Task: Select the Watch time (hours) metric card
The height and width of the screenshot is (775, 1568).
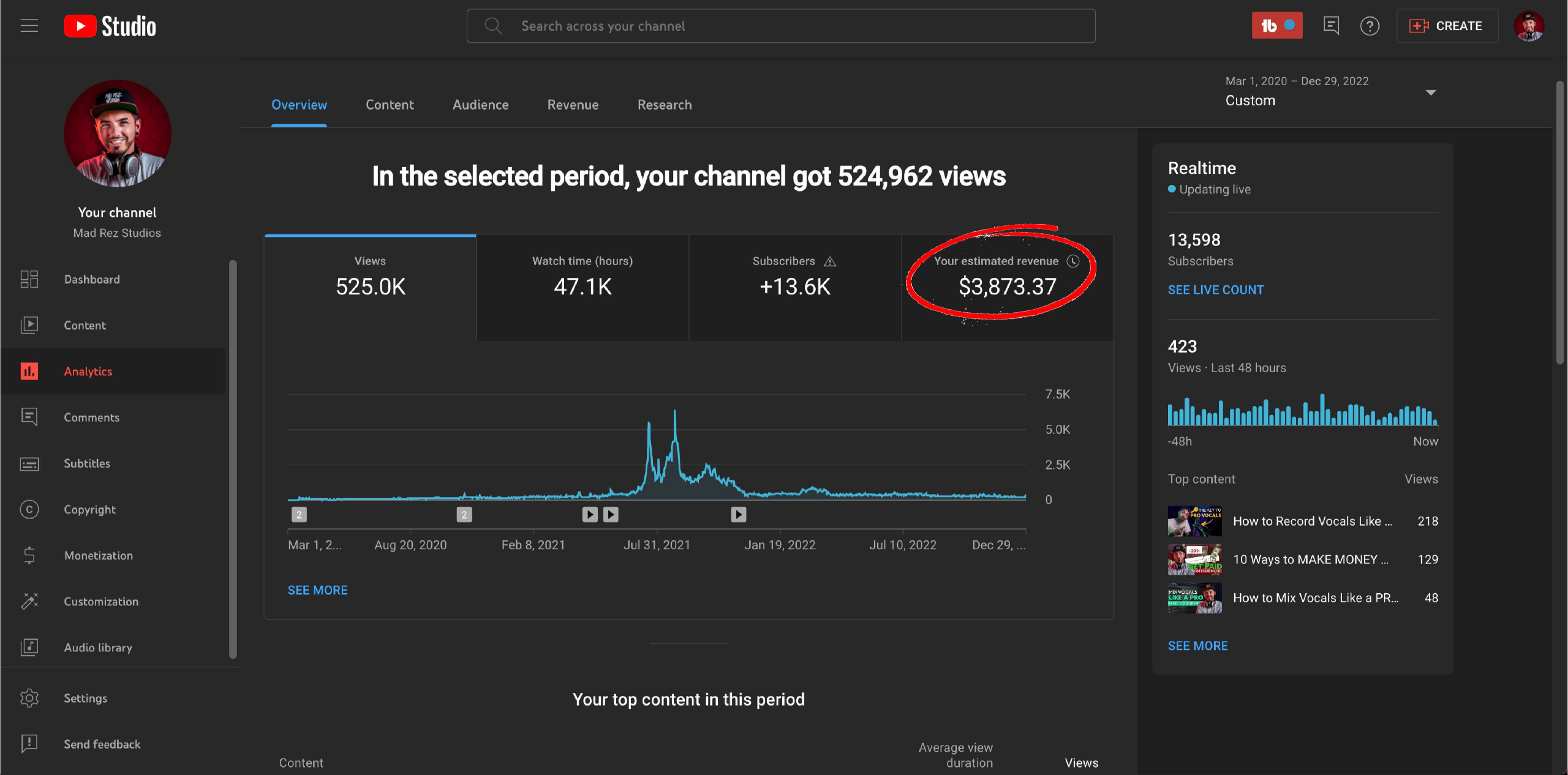Action: (x=582, y=286)
